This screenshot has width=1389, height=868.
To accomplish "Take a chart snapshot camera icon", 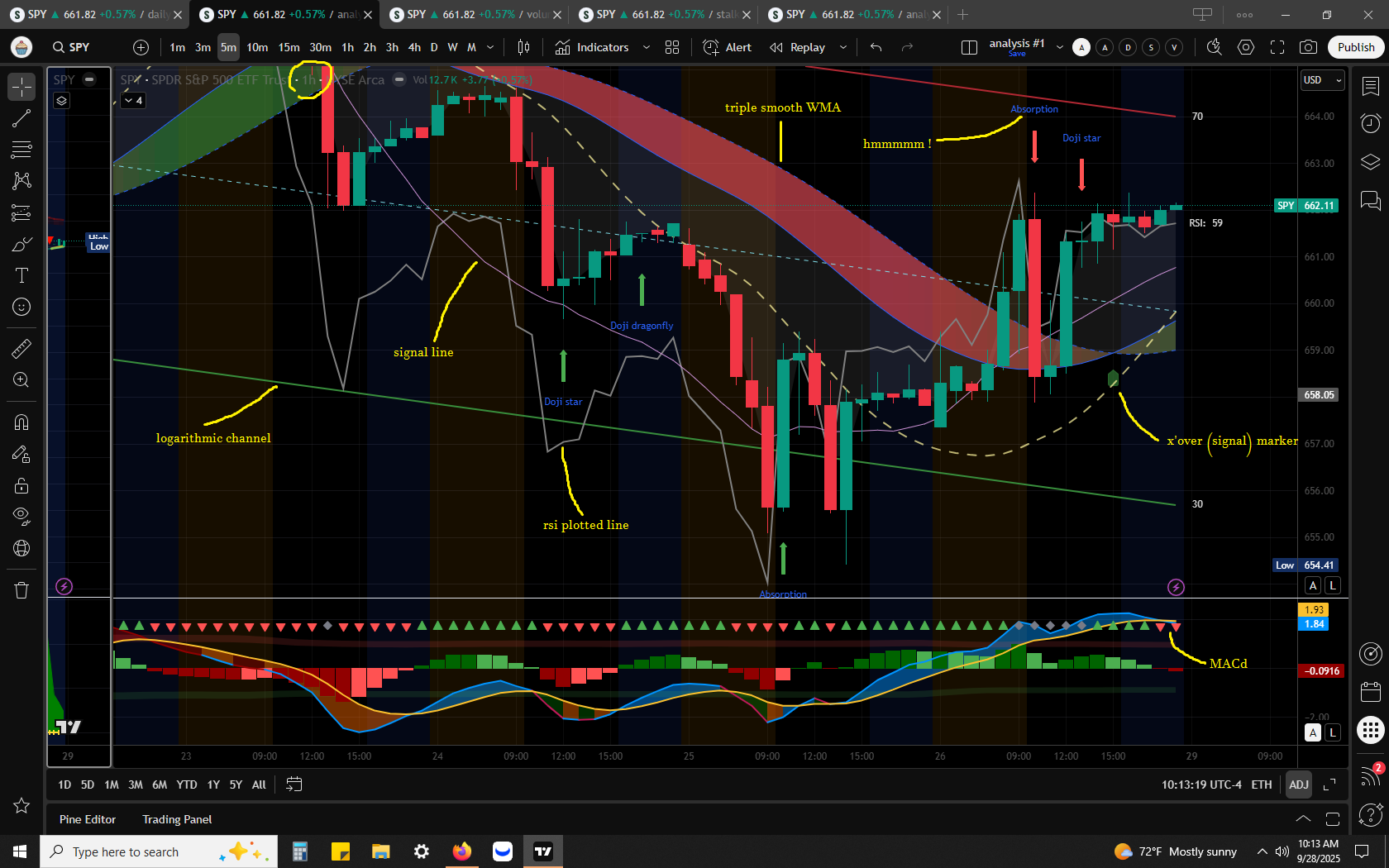I will coord(1308,47).
